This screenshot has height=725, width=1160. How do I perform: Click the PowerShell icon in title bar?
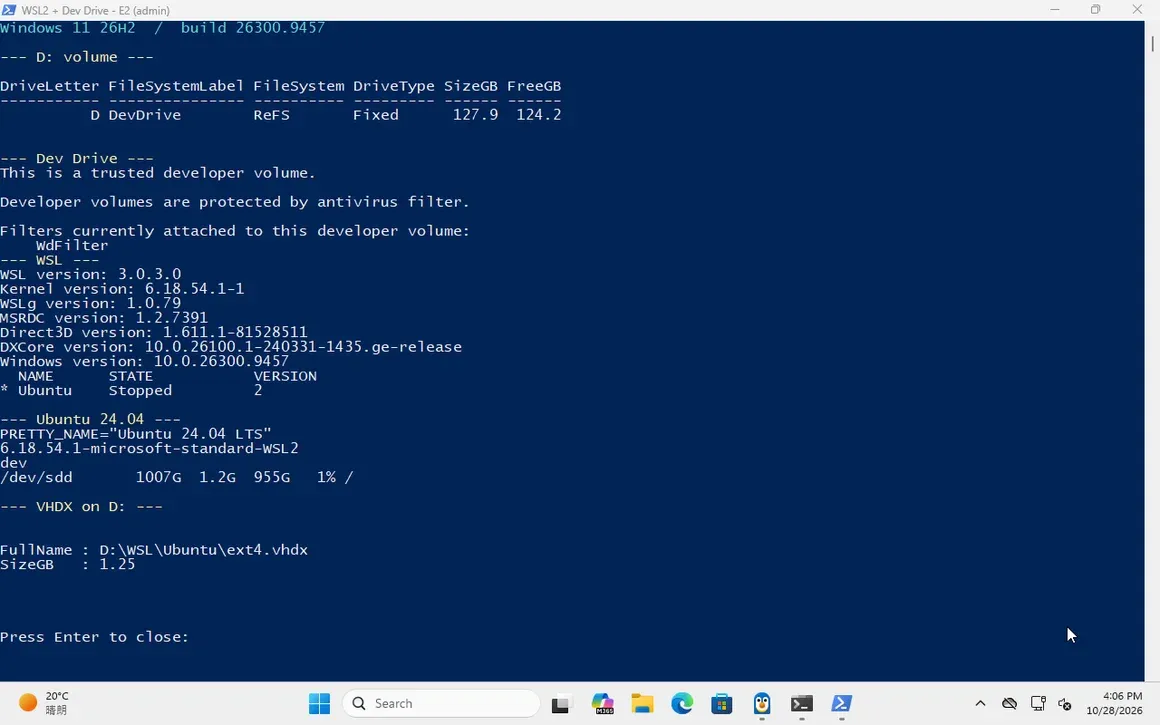9,10
